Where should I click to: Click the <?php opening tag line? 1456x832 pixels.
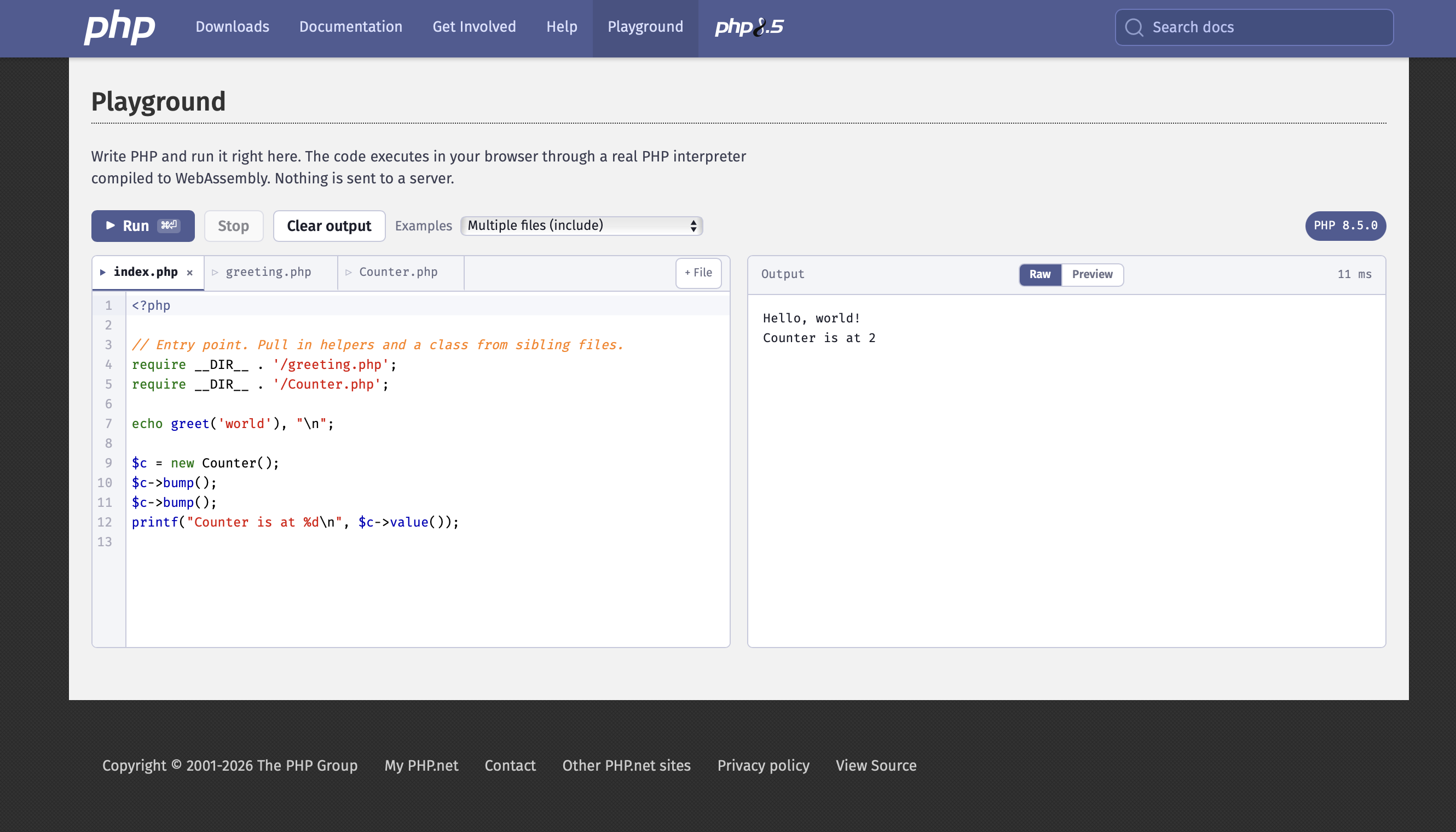tap(151, 306)
